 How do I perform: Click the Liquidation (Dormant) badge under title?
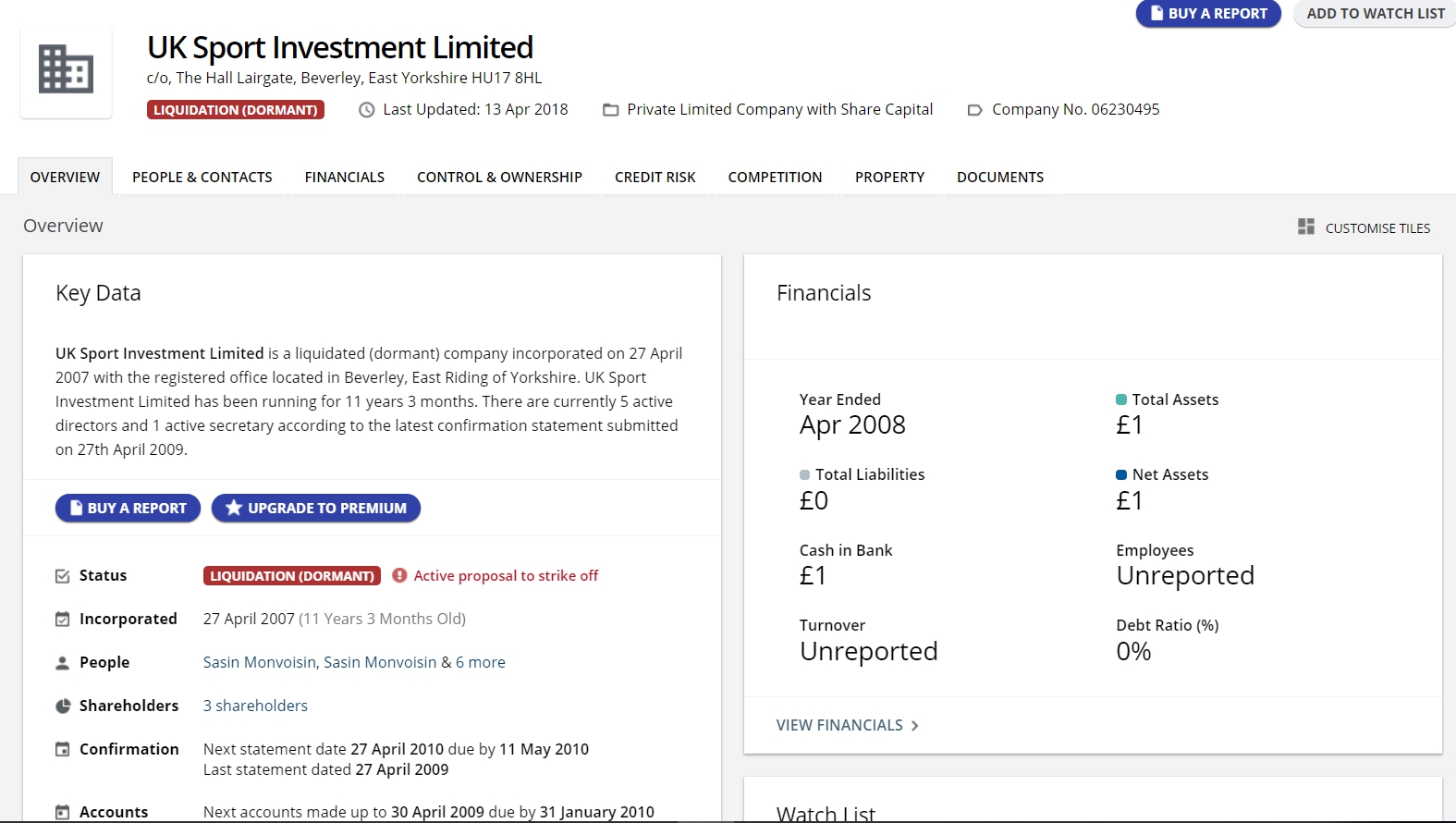click(x=236, y=110)
